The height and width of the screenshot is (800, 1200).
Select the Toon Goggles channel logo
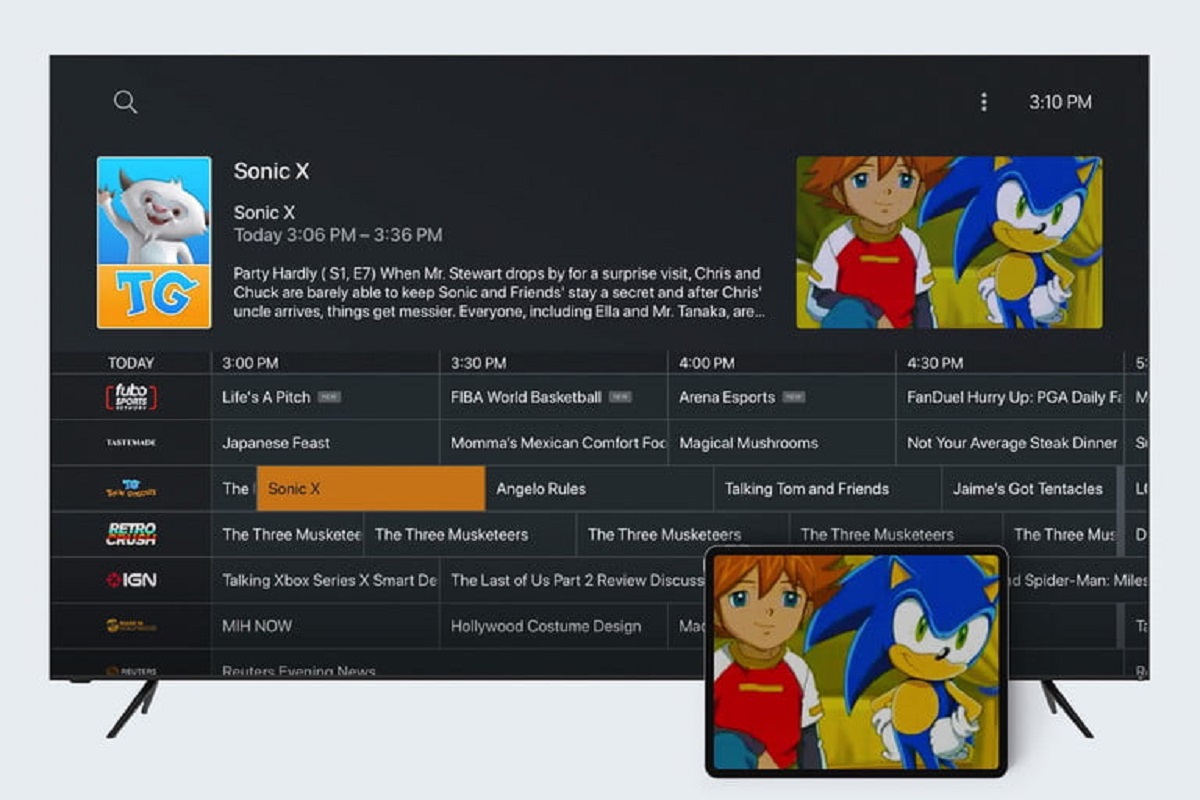[131, 489]
